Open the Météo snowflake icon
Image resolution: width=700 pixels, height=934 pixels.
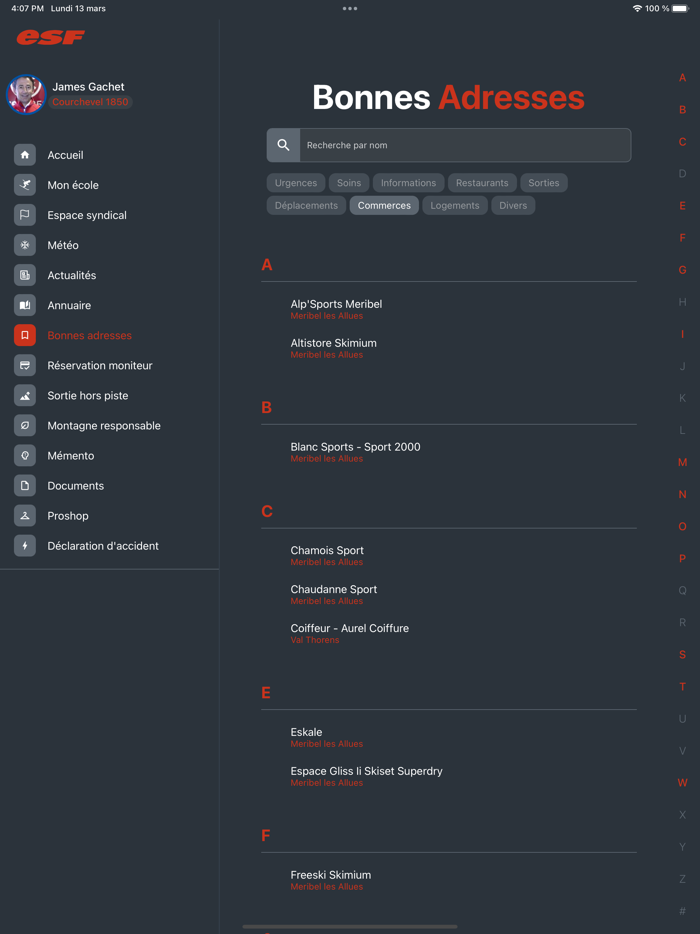coord(25,245)
